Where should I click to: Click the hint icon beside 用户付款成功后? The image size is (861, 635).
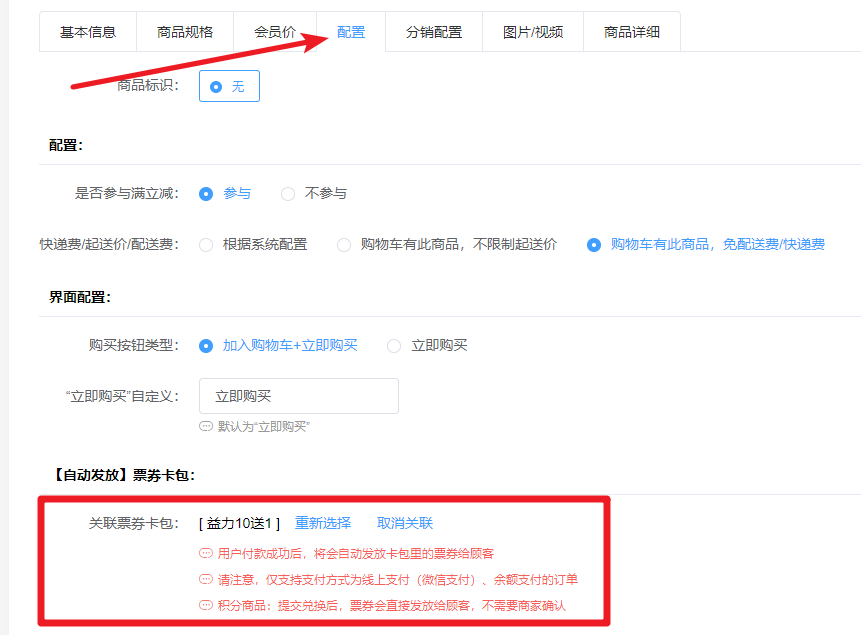206,553
